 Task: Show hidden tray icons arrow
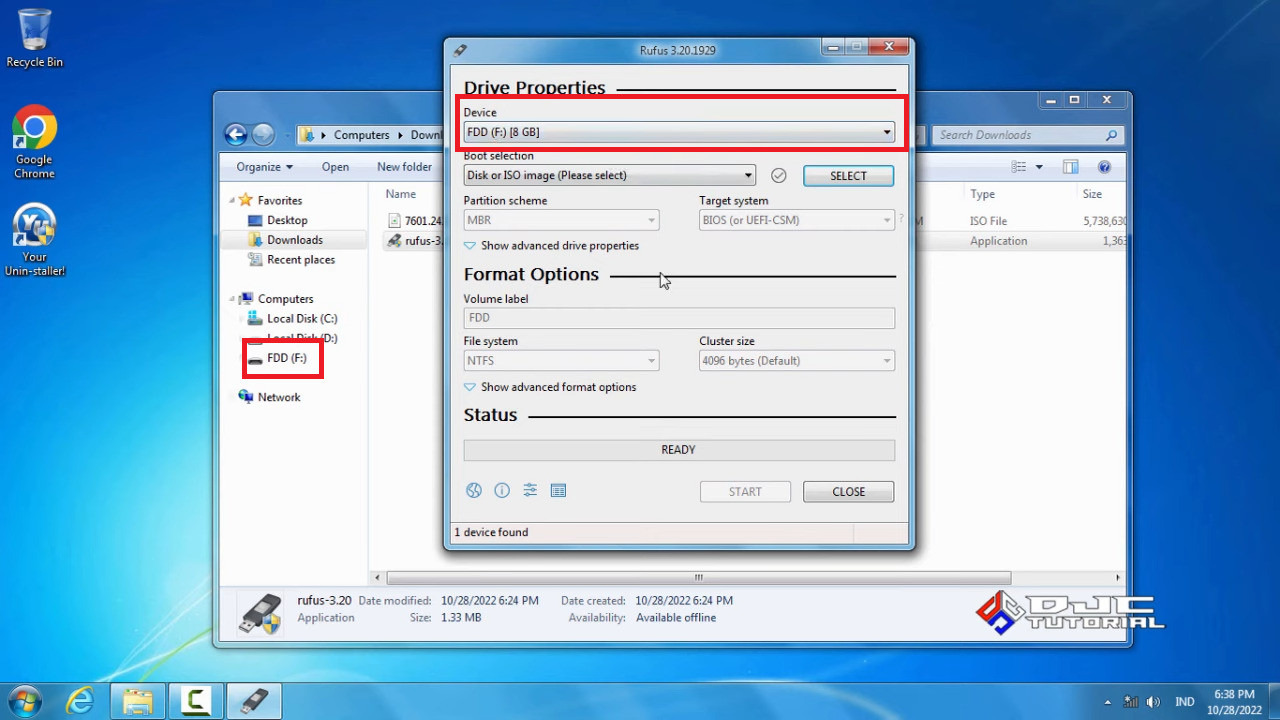point(1107,702)
